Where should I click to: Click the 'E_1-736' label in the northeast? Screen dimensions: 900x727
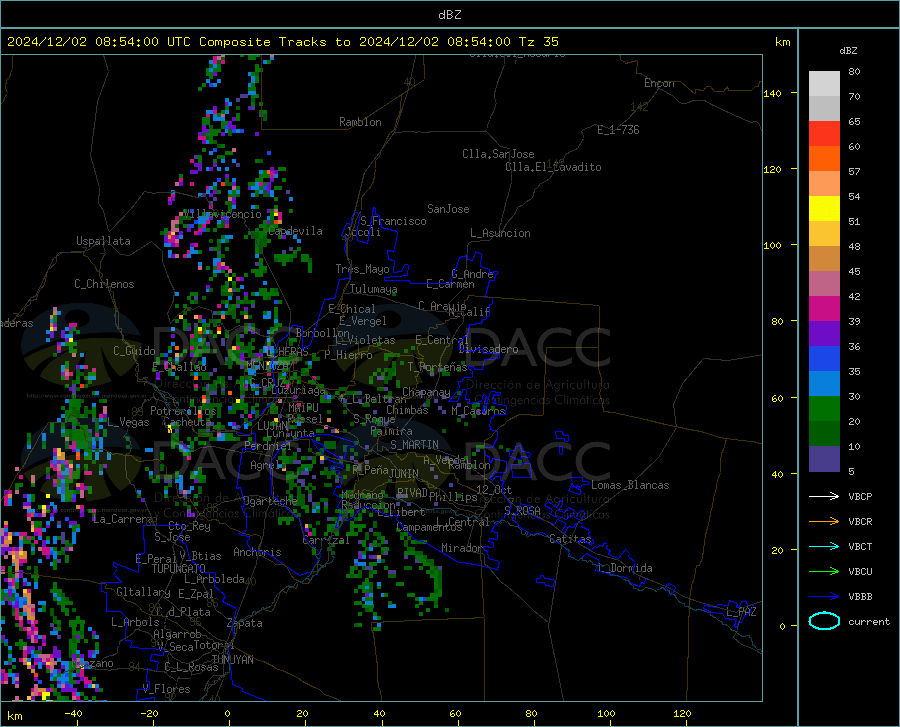pos(618,130)
